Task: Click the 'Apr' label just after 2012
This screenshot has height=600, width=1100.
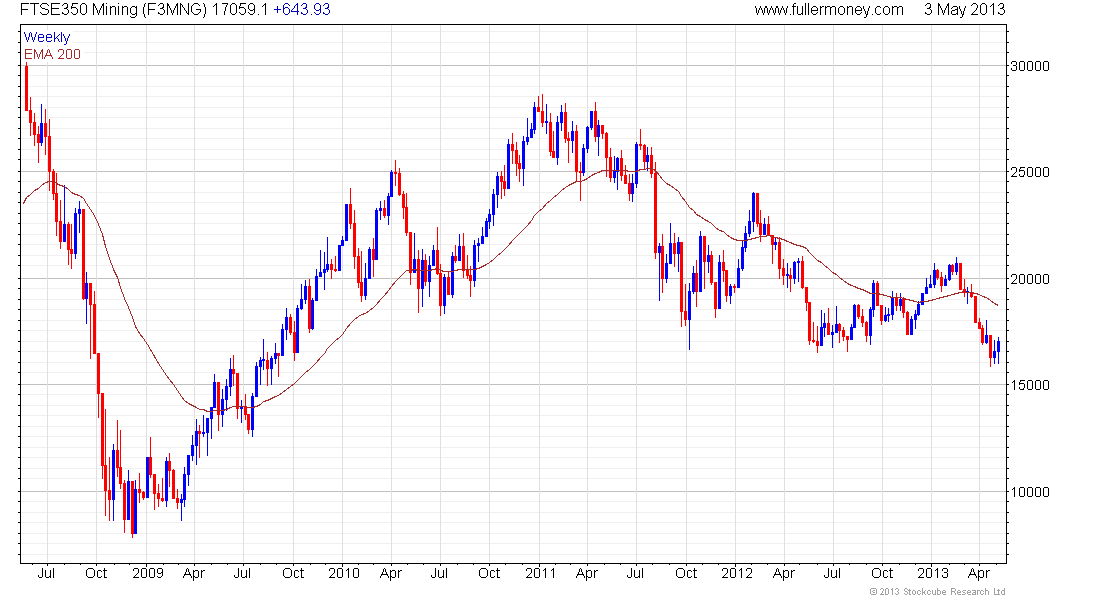Action: 784,573
